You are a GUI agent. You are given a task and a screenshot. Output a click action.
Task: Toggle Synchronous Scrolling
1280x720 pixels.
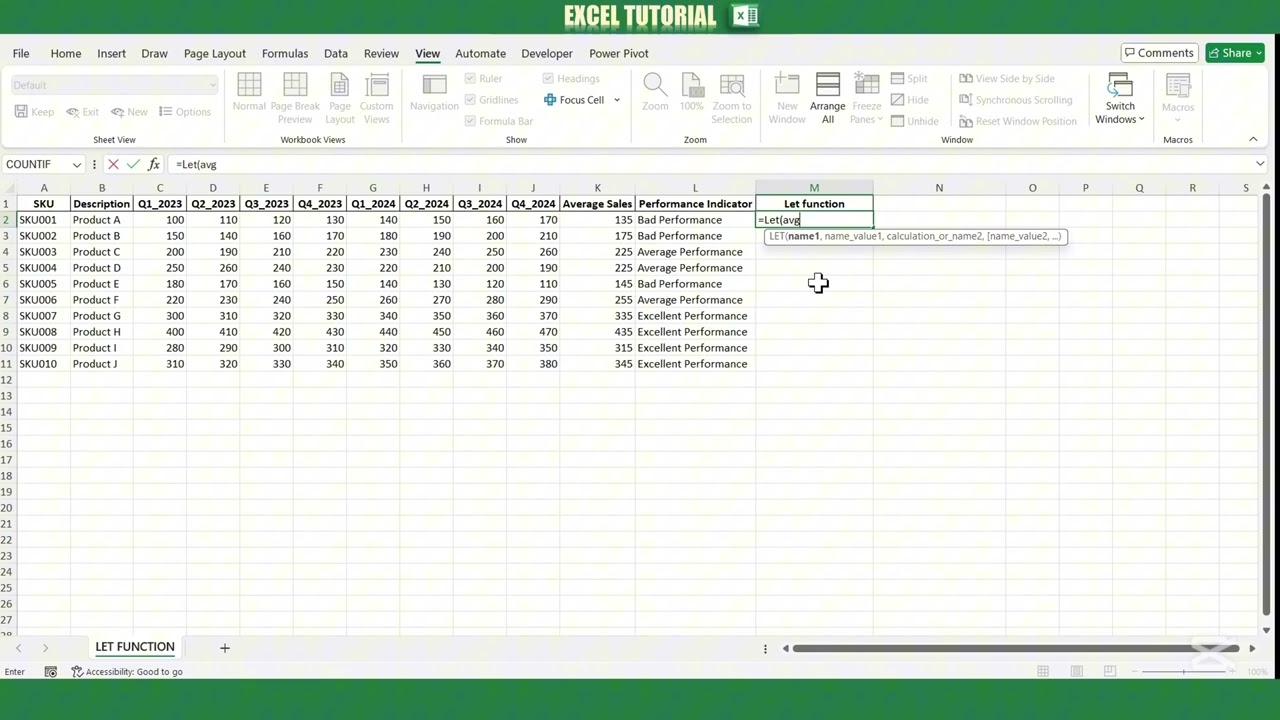[x=1015, y=100]
